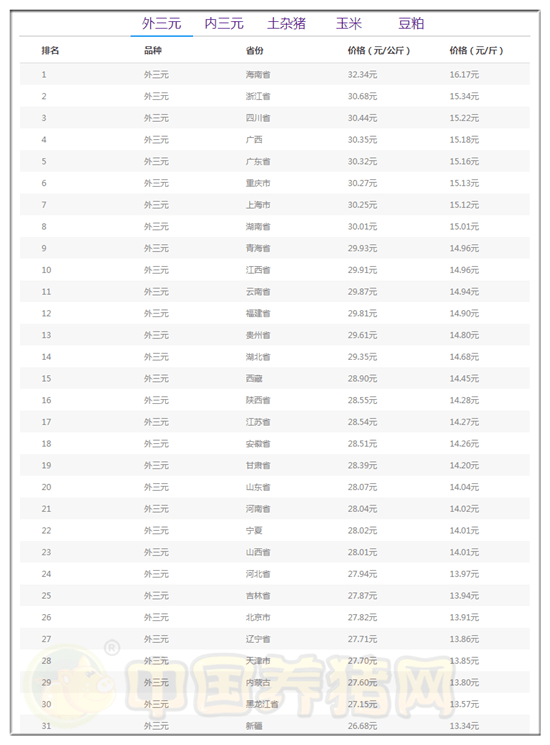Click the 排名 column header

pos(50,50)
